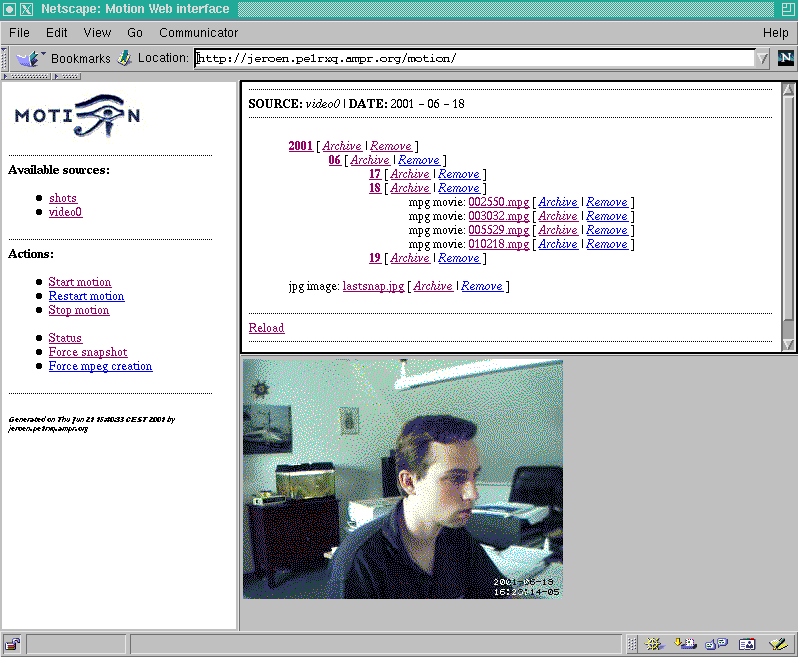Open the location history dropdown arrow
Viewport: 798px width, 657px height.
coord(763,58)
